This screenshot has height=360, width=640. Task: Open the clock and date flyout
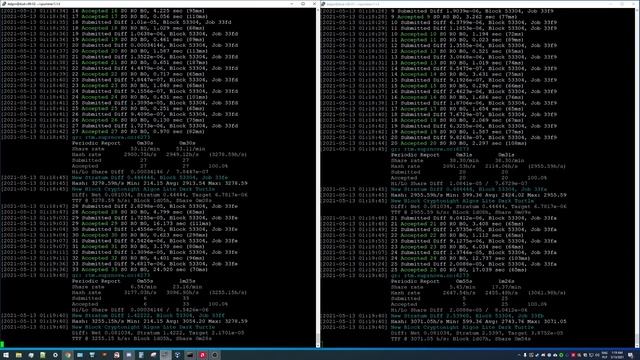[x=617, y=355]
